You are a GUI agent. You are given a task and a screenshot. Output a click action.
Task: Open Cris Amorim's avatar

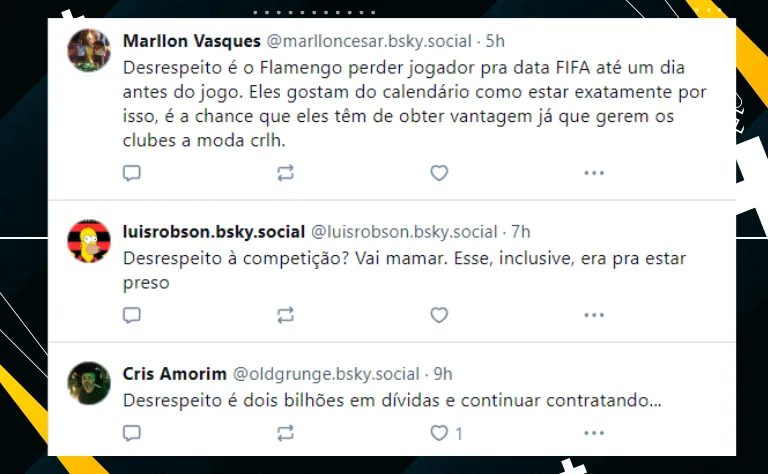89,383
